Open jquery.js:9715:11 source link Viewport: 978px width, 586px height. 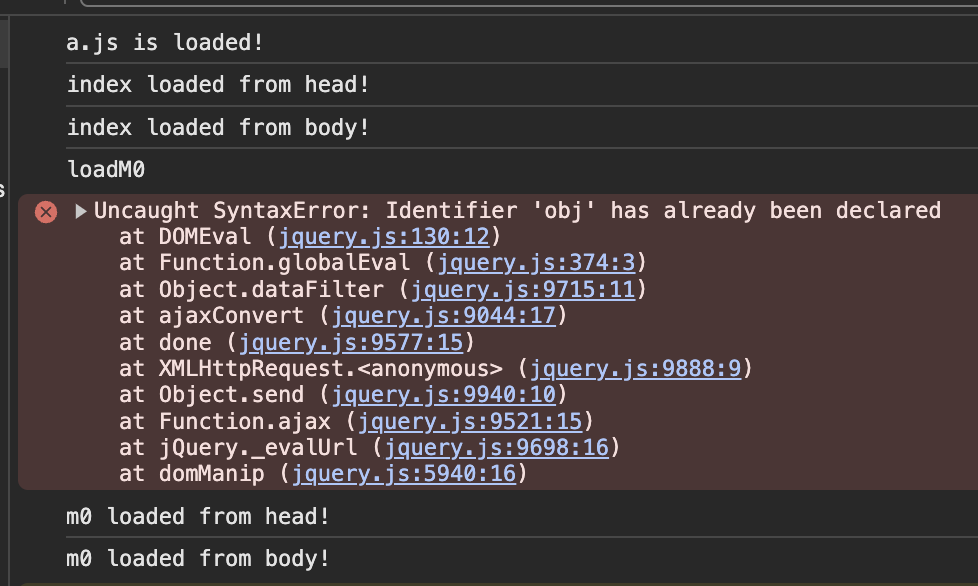coord(523,290)
